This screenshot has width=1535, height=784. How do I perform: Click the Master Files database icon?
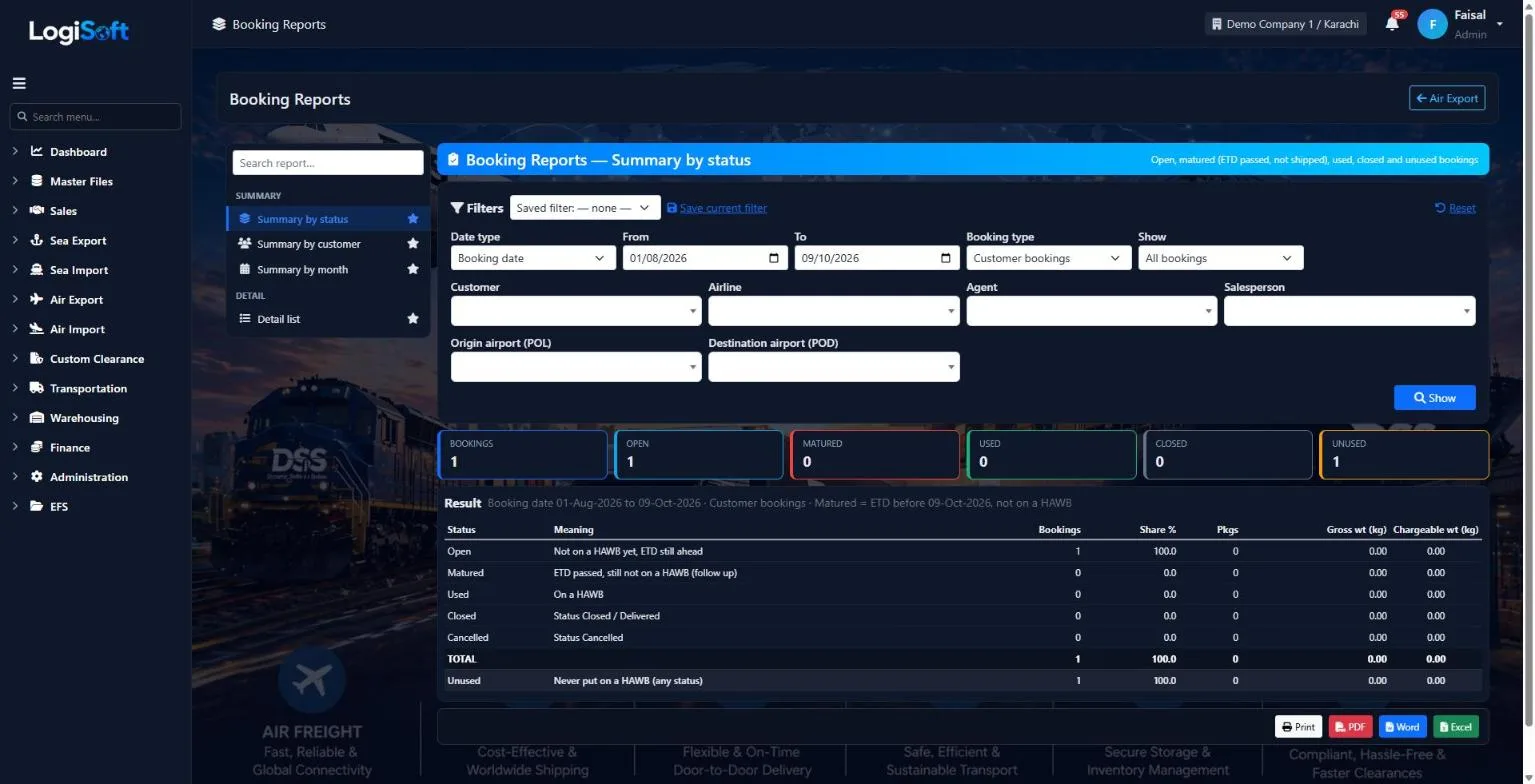click(x=37, y=182)
